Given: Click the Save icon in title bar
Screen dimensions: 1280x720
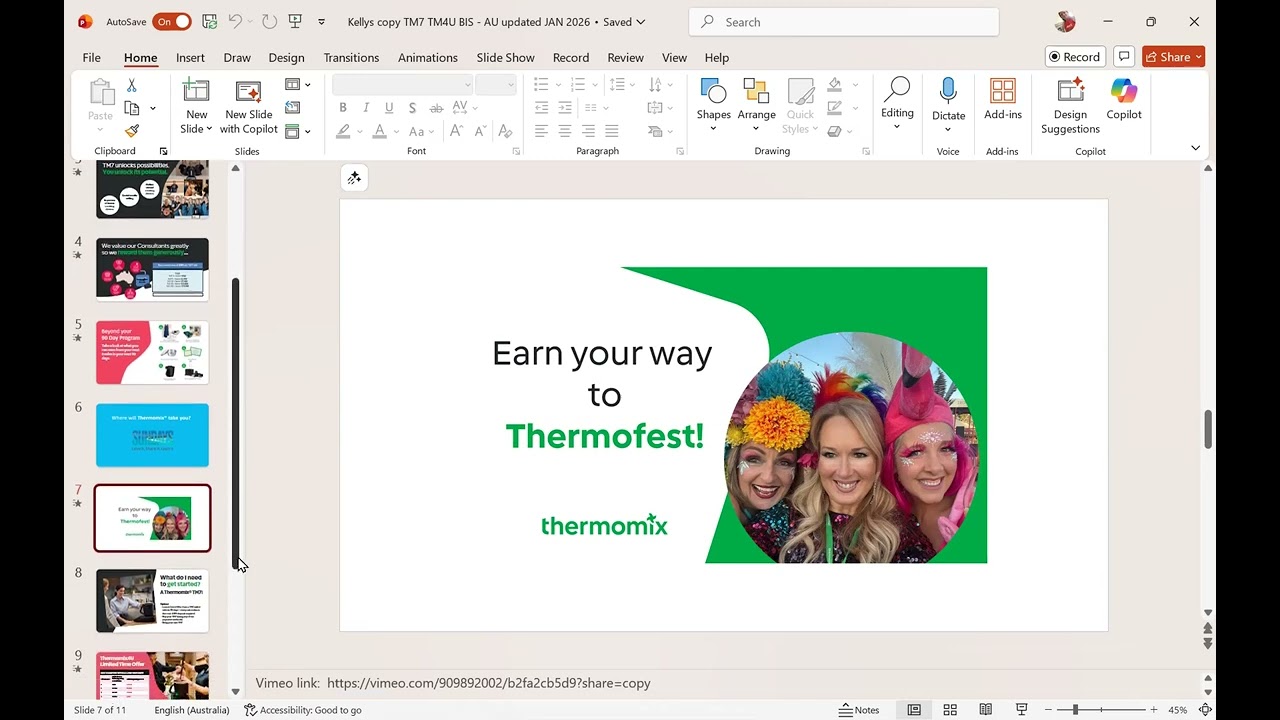Looking at the screenshot, I should pos(209,21).
